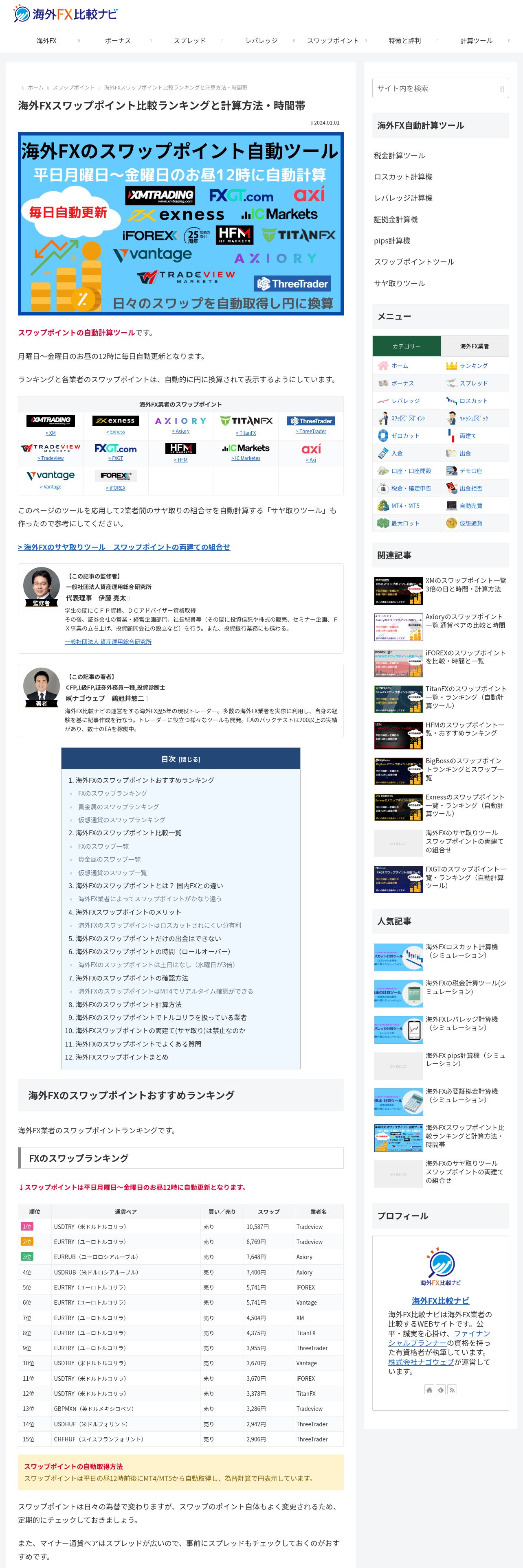The image size is (523, 1568).
Task: Expand the 海外FX nav dropdown arrow
Action: click(x=79, y=41)
